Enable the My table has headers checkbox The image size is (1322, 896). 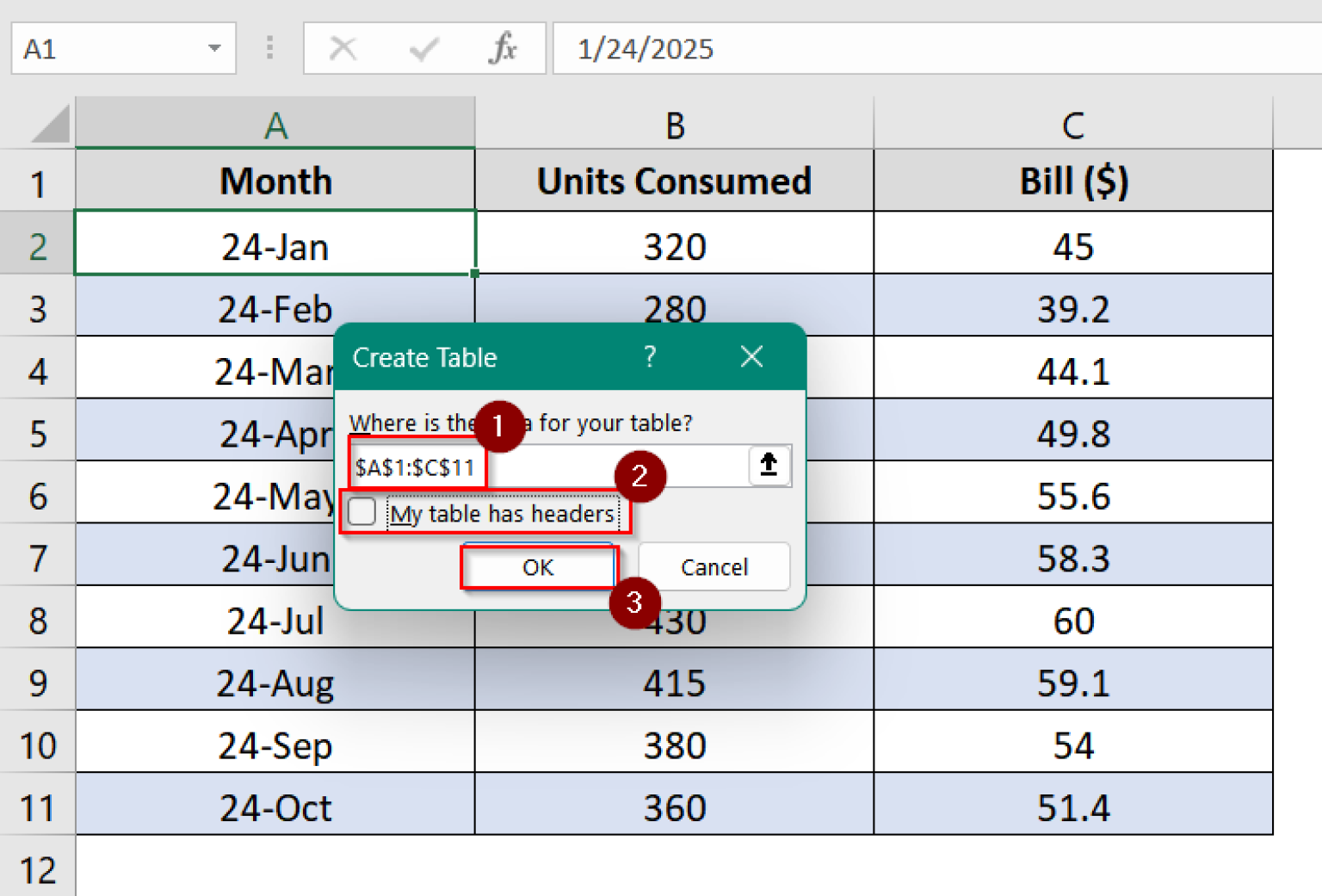pyautogui.click(x=362, y=512)
